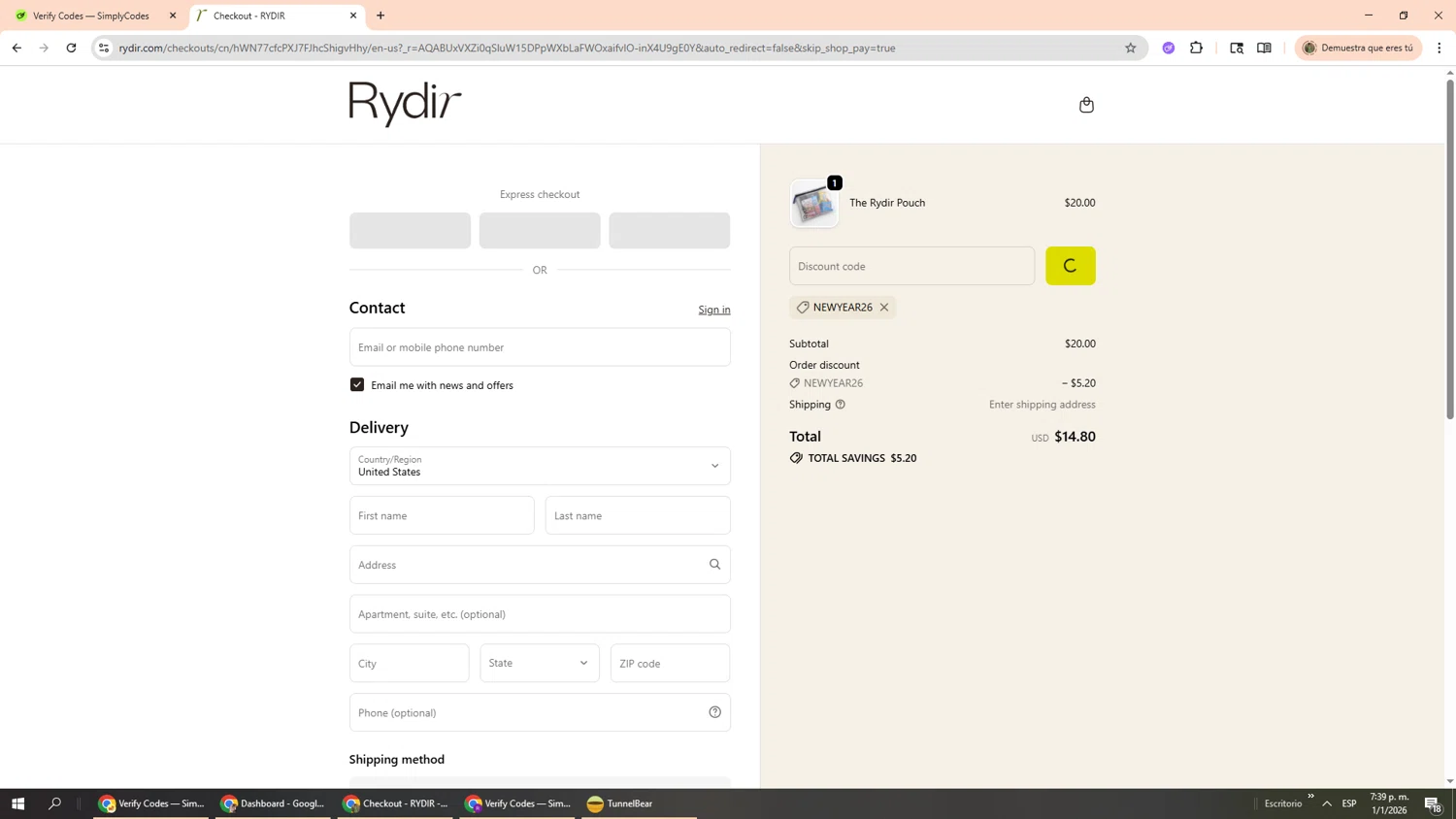
Task: Remove the NEWYEAR26 discount tag
Action: pyautogui.click(x=884, y=308)
